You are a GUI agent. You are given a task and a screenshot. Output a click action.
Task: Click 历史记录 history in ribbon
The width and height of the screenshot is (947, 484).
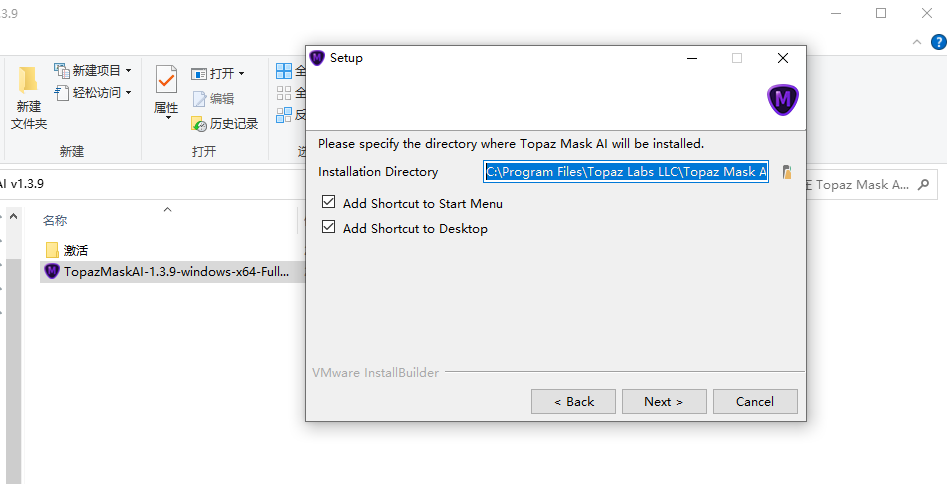225,124
